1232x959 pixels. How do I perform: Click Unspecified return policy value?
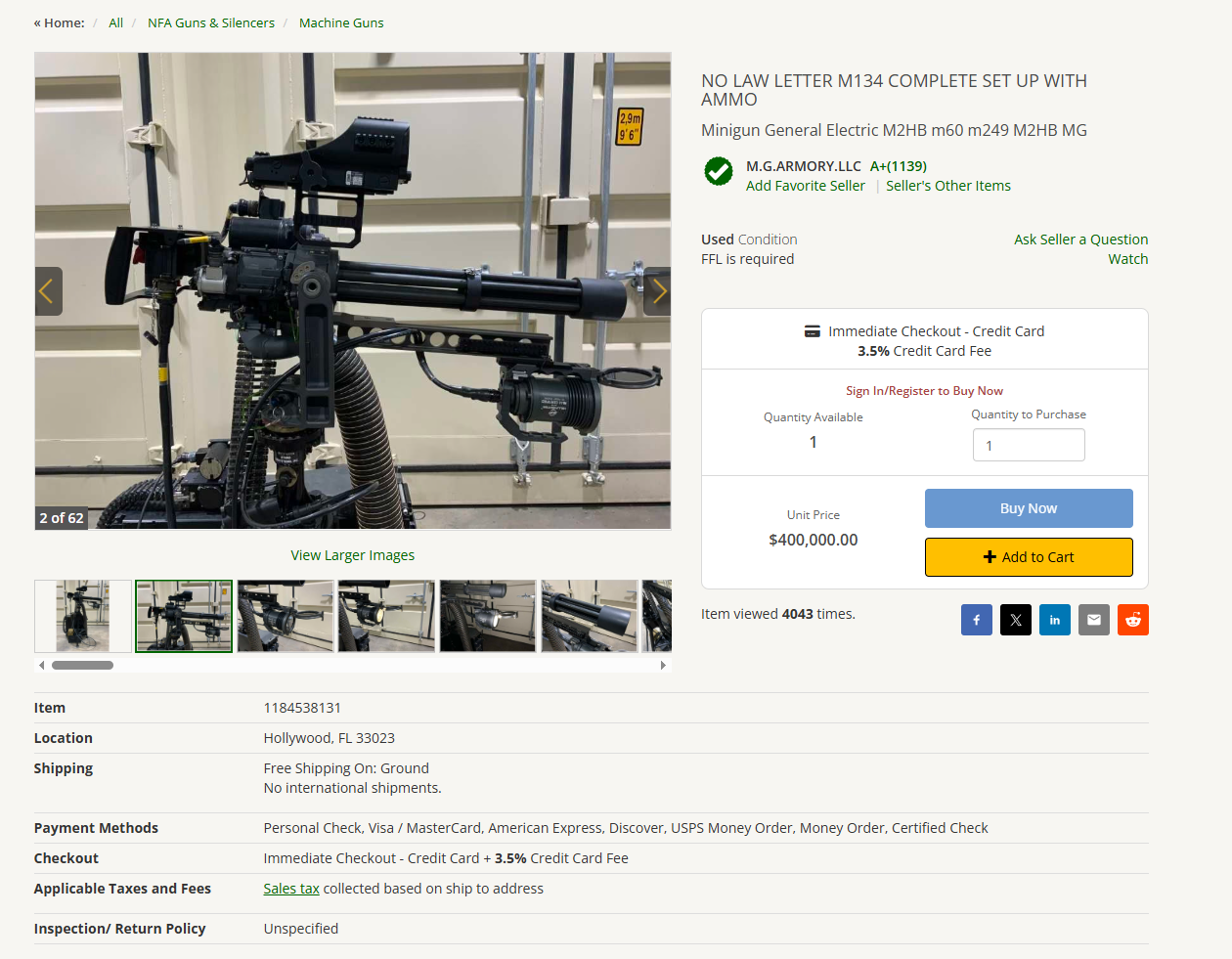[x=301, y=929]
